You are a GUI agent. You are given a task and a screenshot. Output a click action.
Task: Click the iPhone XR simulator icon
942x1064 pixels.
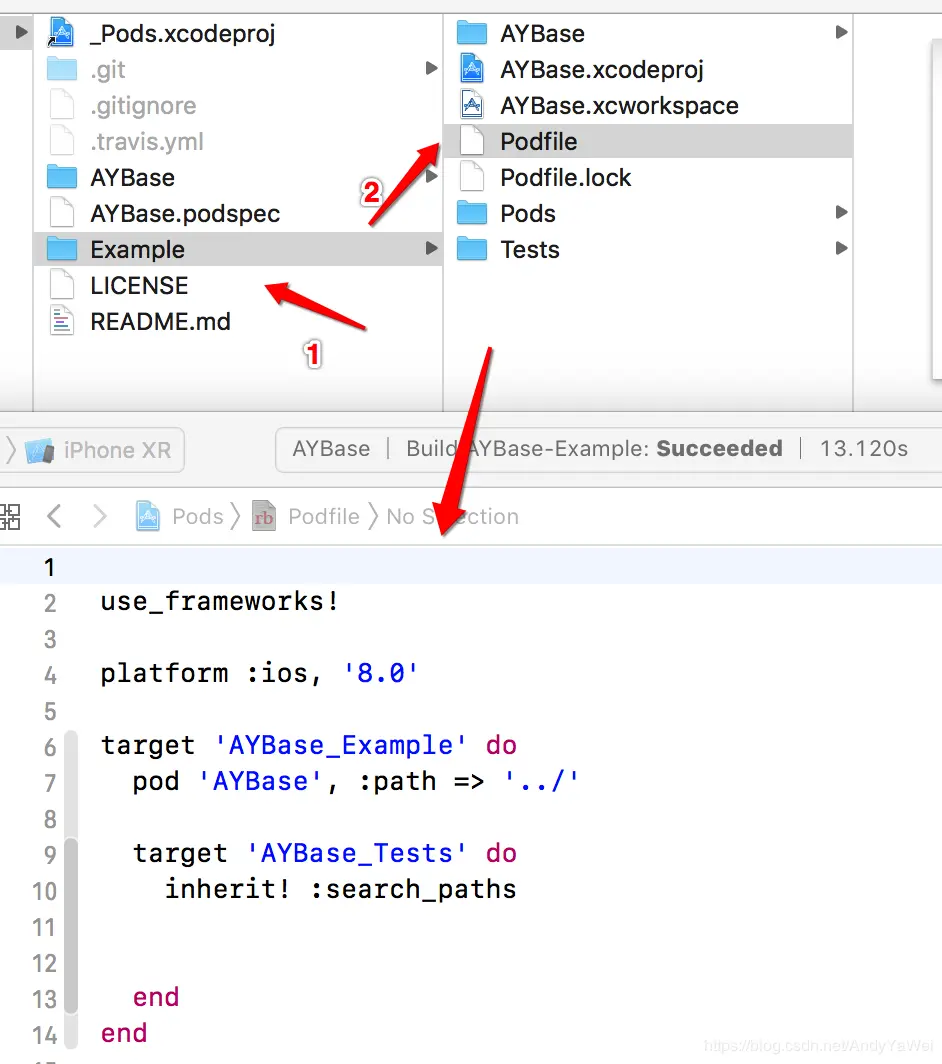[39, 450]
